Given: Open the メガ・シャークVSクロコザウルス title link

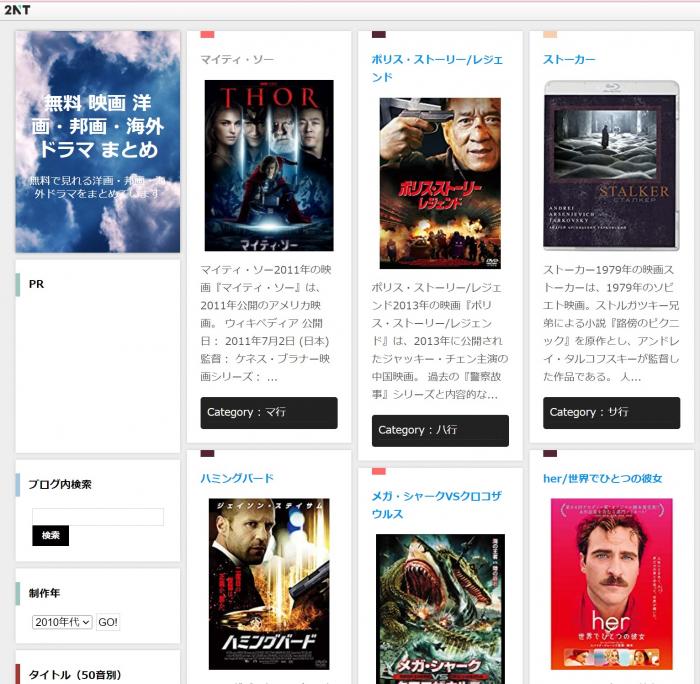Looking at the screenshot, I should pos(437,505).
